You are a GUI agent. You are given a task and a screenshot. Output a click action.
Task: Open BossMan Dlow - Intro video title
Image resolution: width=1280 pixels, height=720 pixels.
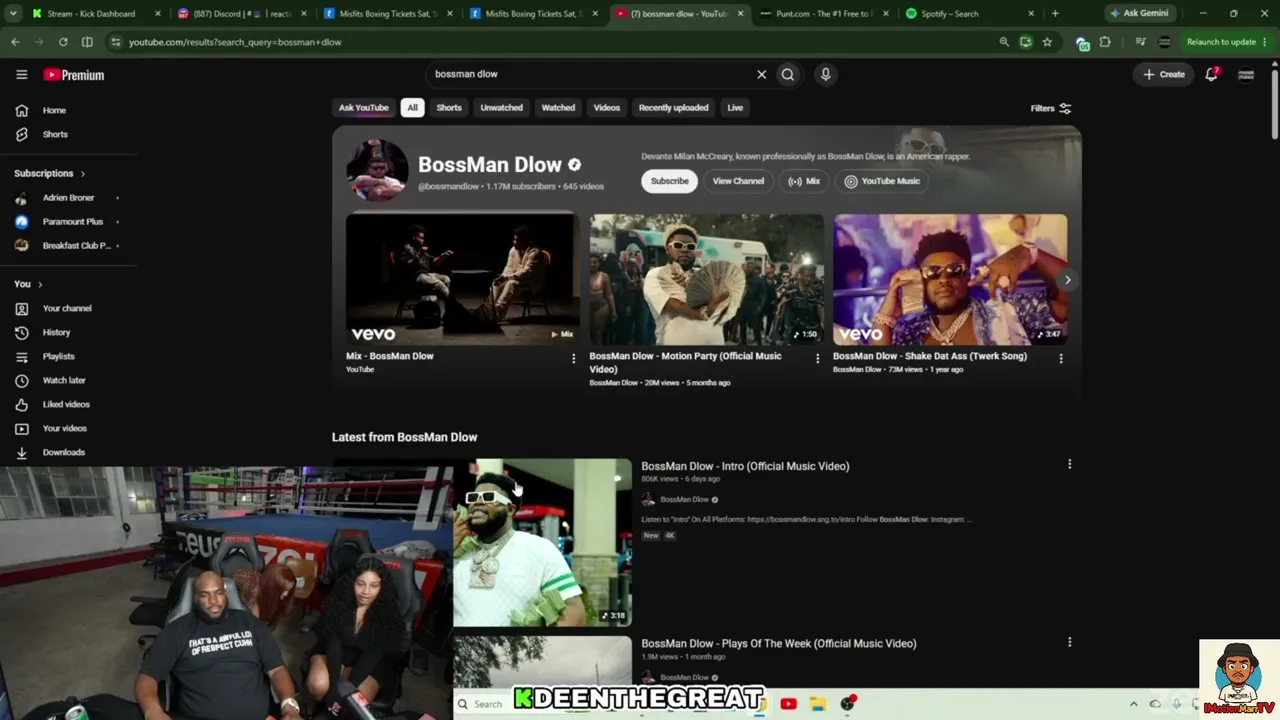745,466
